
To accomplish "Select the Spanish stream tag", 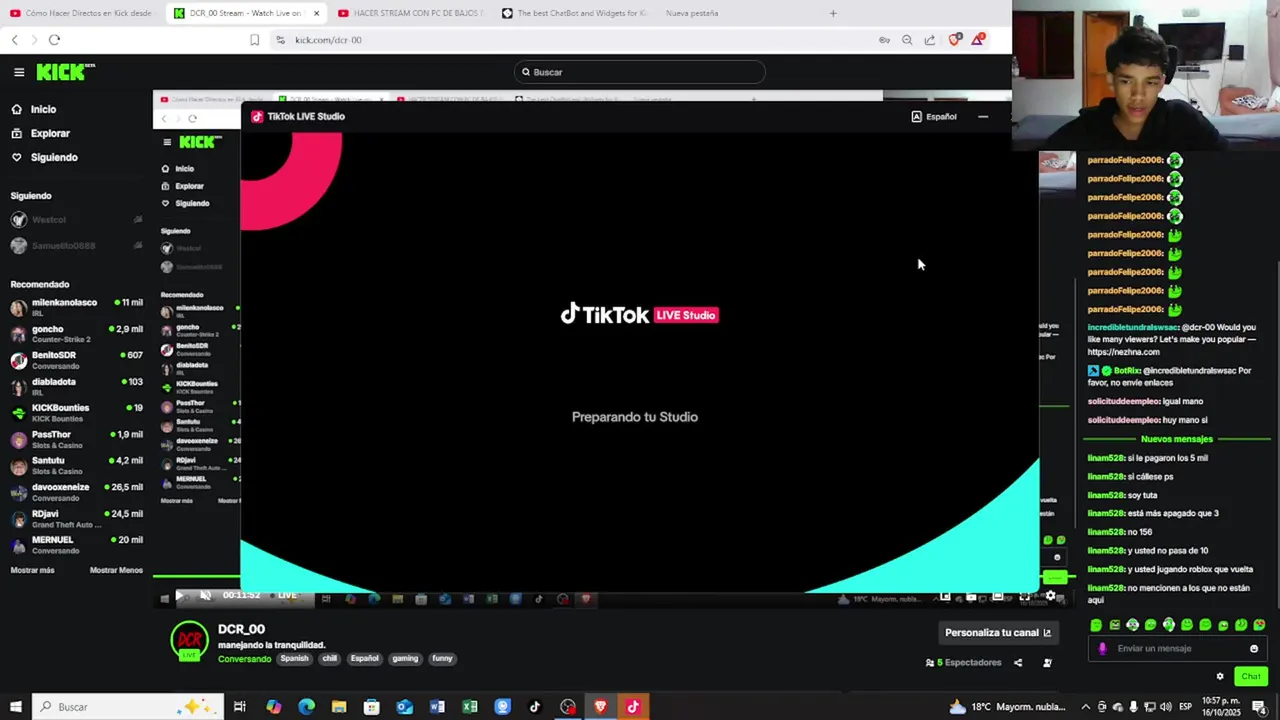I will tap(294, 658).
